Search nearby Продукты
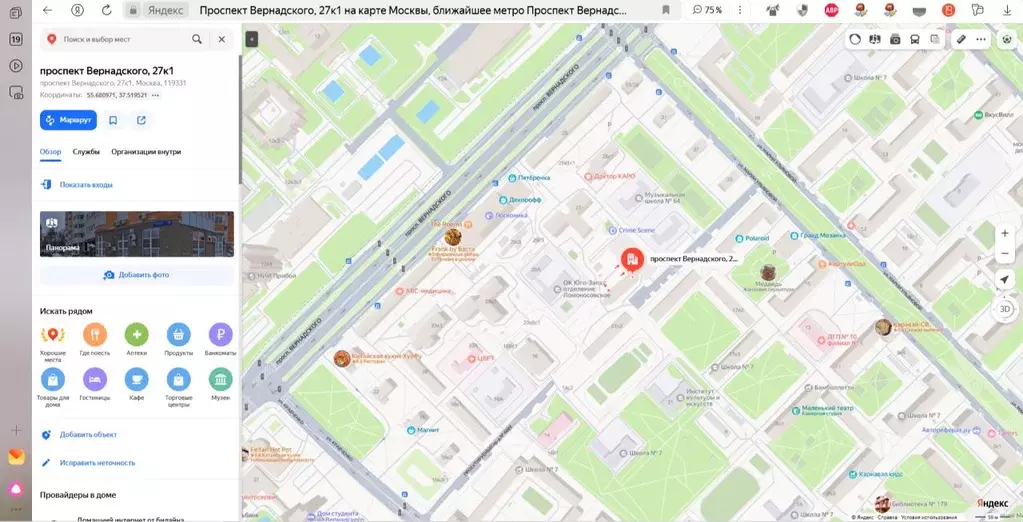1023x522 pixels. point(179,339)
